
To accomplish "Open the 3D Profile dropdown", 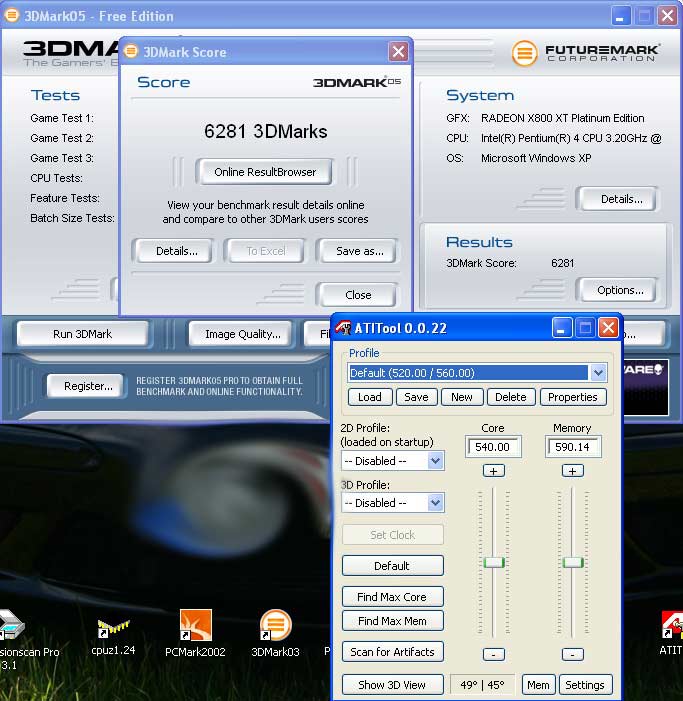I will (x=435, y=503).
